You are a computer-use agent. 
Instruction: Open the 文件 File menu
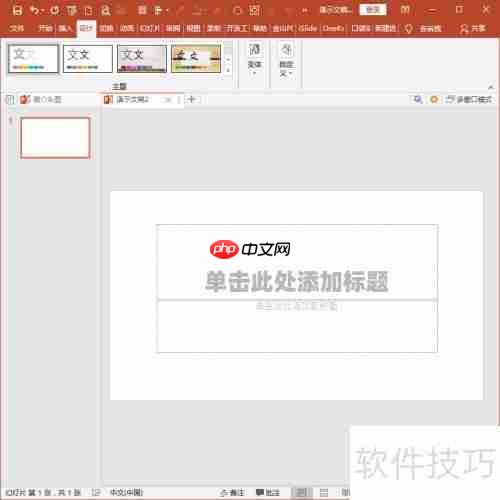click(16, 28)
